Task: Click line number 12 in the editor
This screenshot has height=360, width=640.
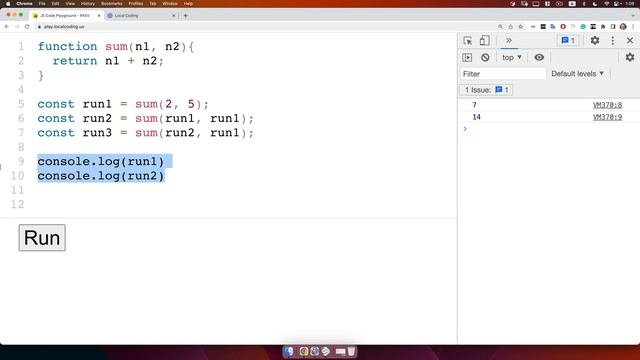Action: [18, 204]
